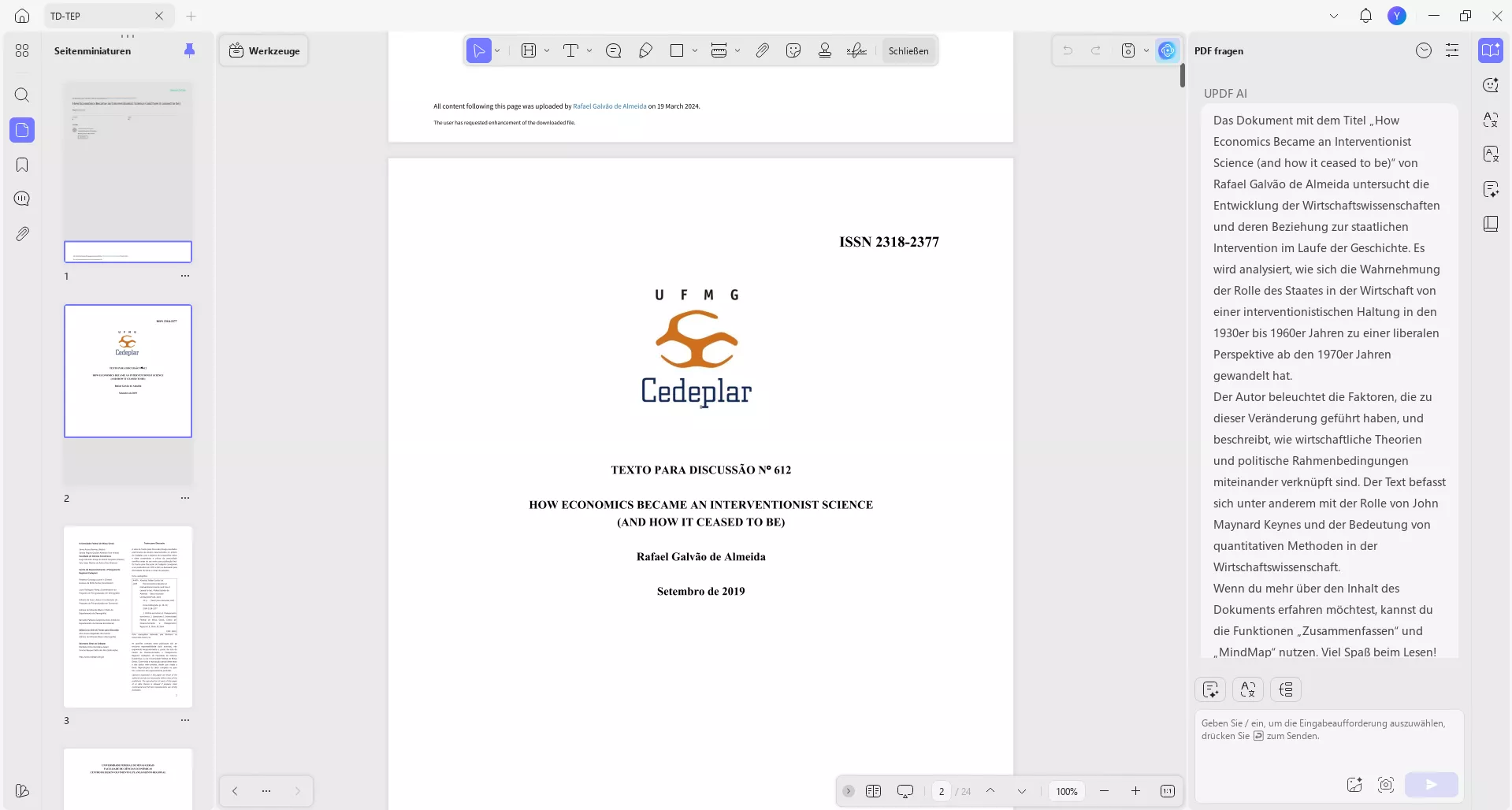Image resolution: width=1512 pixels, height=810 pixels.
Task: Expand the selection tool options arrow
Action: (x=496, y=50)
